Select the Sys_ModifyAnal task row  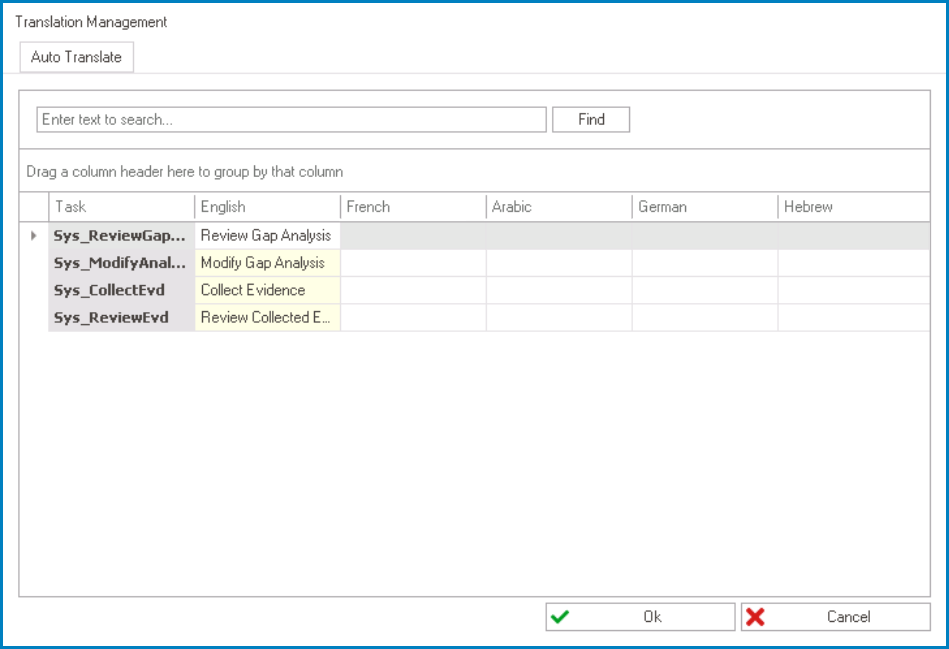(120, 263)
